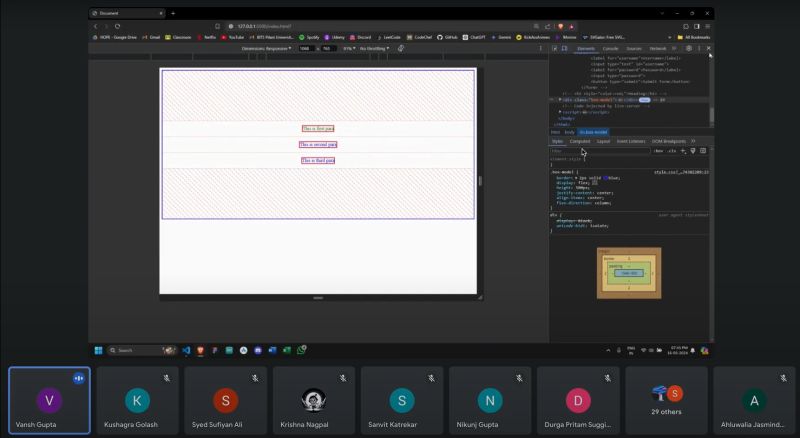The image size is (800, 438).
Task: Toggle the :hov element state button
Action: coord(659,151)
